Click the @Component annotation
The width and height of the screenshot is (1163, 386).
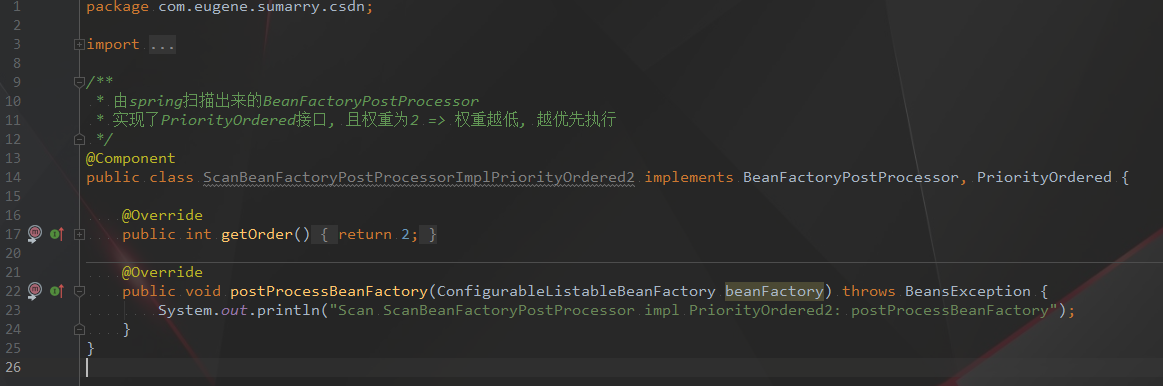[x=131, y=158]
